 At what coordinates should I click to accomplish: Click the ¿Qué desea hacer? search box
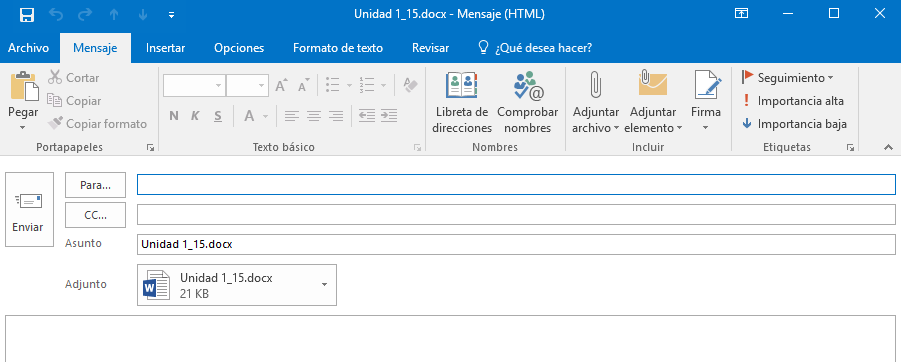coord(535,48)
